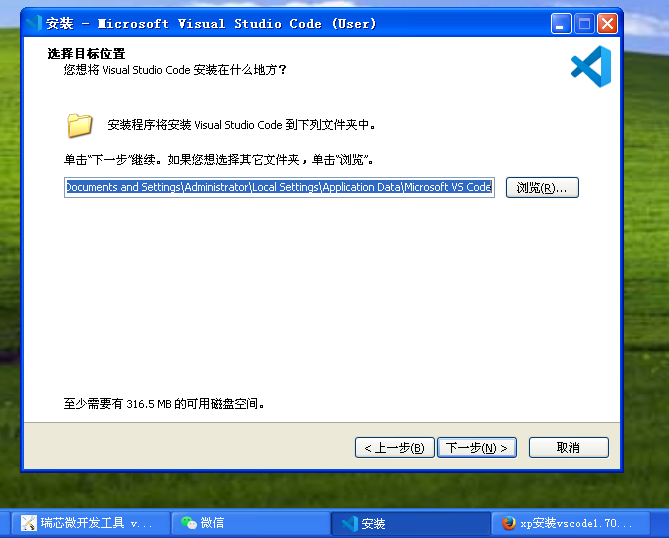
Task: Open WeChat (微信) from the taskbar
Action: click(x=252, y=523)
